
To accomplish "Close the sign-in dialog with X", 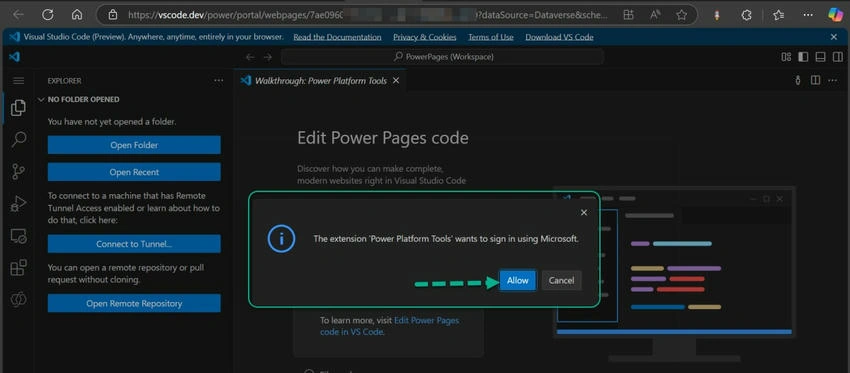I will click(584, 213).
